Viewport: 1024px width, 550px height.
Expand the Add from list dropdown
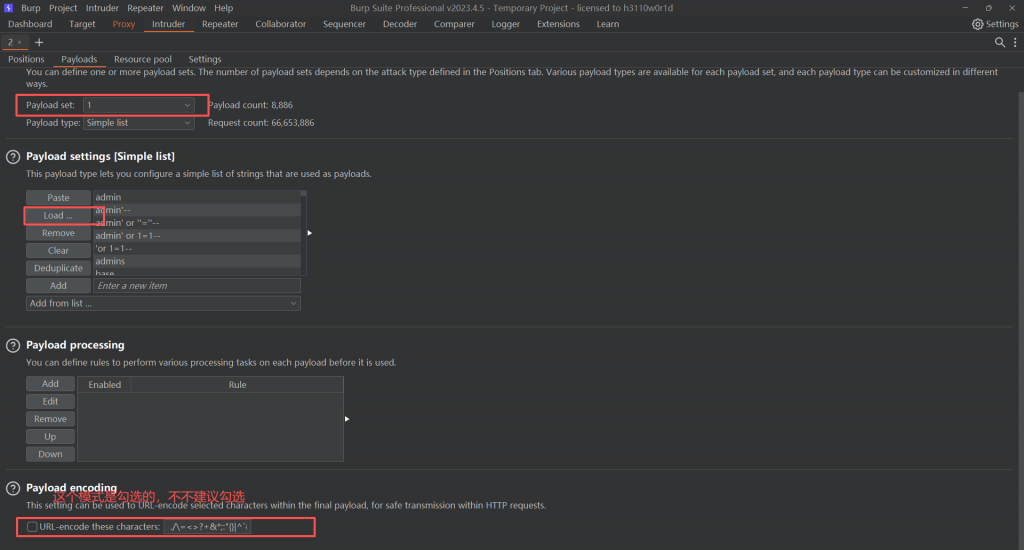[163, 303]
